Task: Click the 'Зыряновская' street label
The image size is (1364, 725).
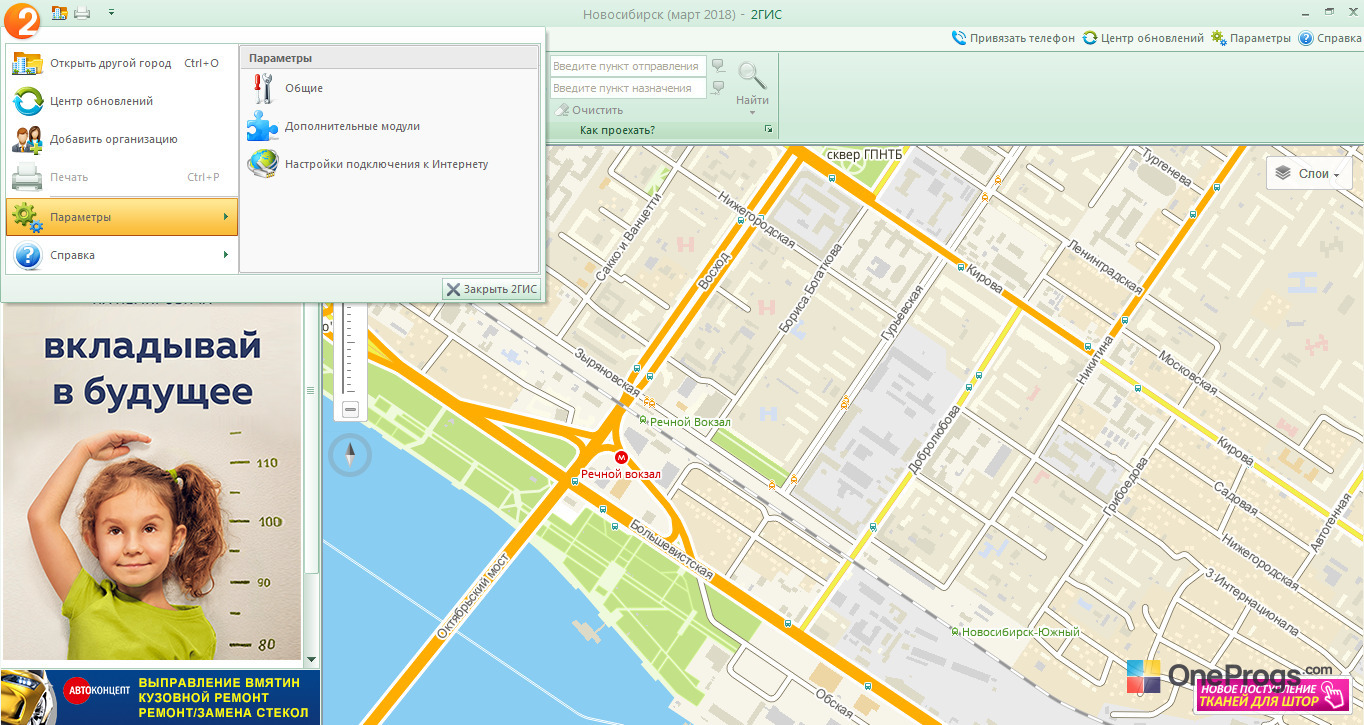Action: [x=607, y=372]
